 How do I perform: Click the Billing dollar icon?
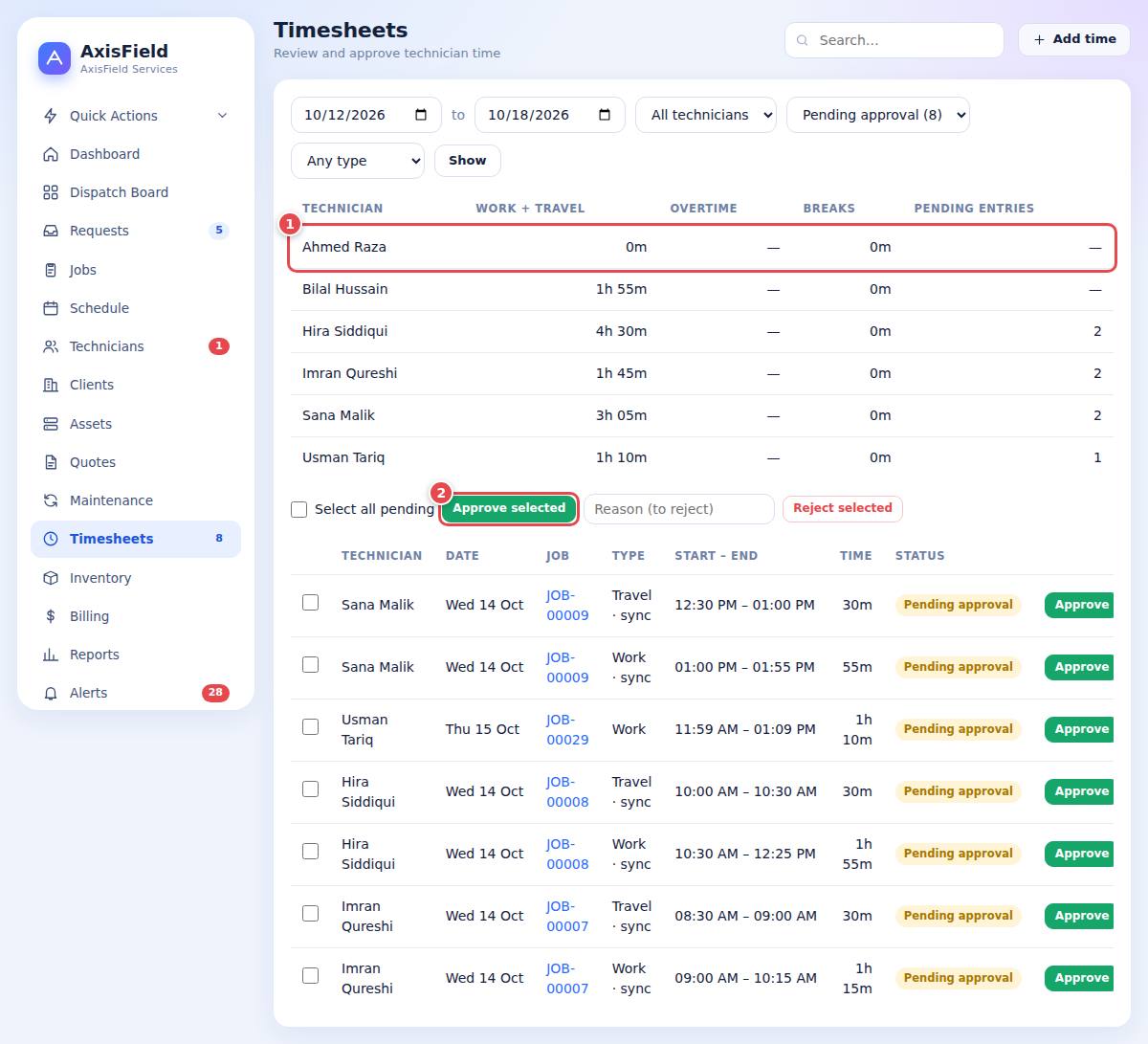pyautogui.click(x=51, y=616)
